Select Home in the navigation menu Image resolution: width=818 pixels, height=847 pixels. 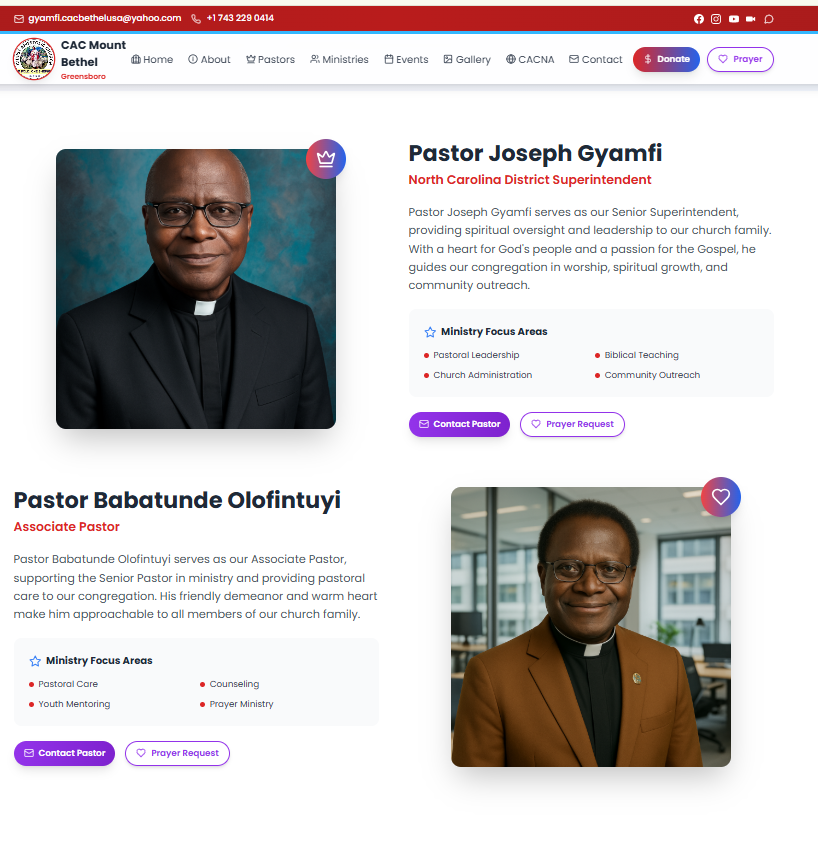click(x=151, y=59)
